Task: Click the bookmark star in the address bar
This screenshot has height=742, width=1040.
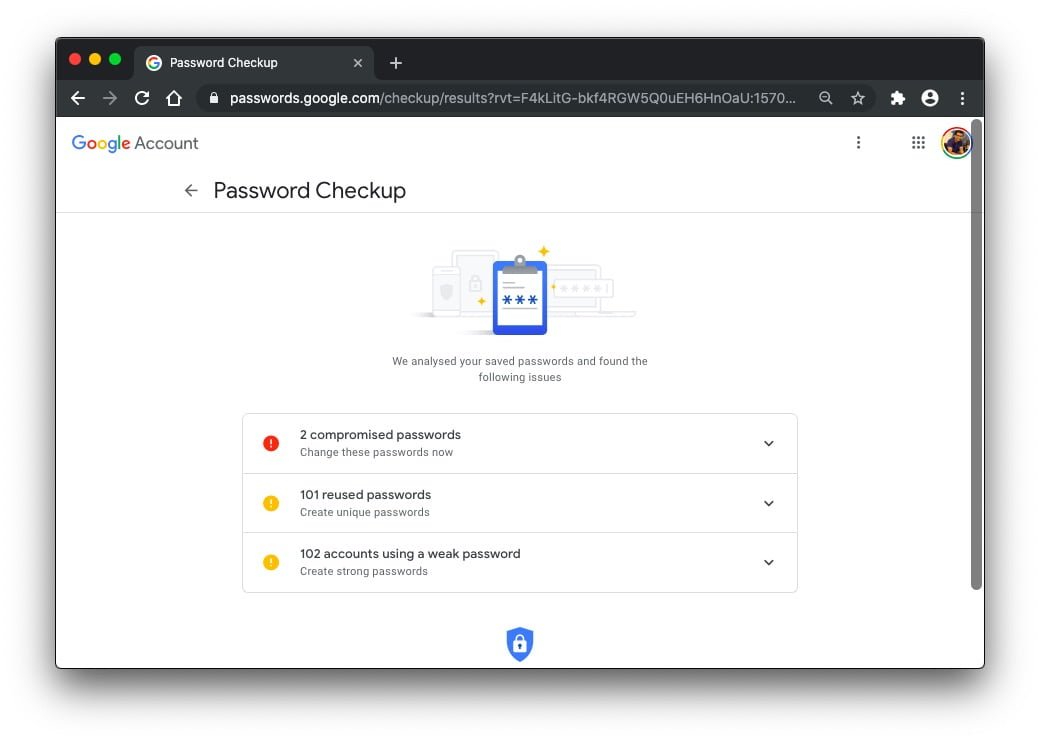Action: tap(858, 98)
